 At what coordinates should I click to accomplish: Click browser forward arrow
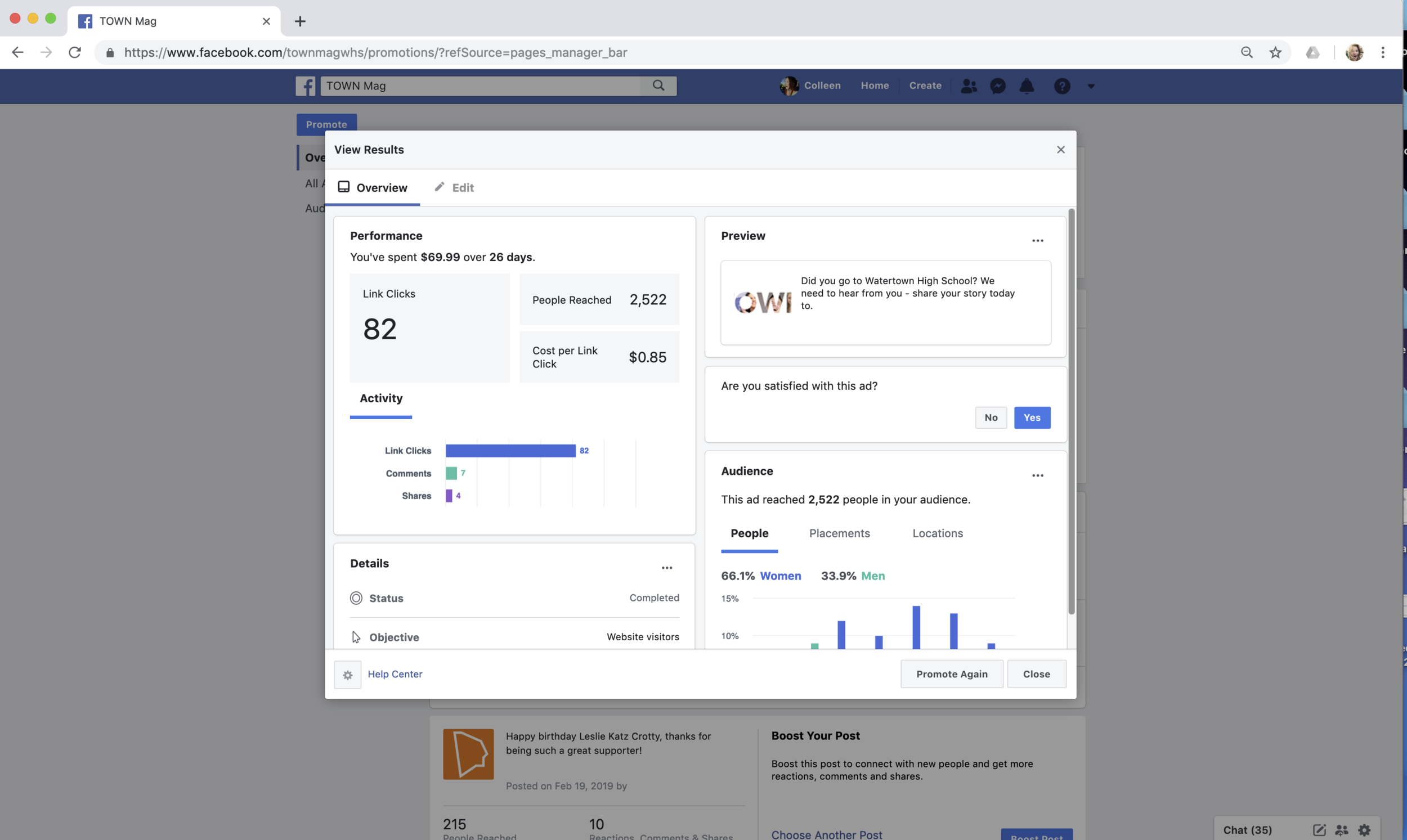[x=46, y=53]
